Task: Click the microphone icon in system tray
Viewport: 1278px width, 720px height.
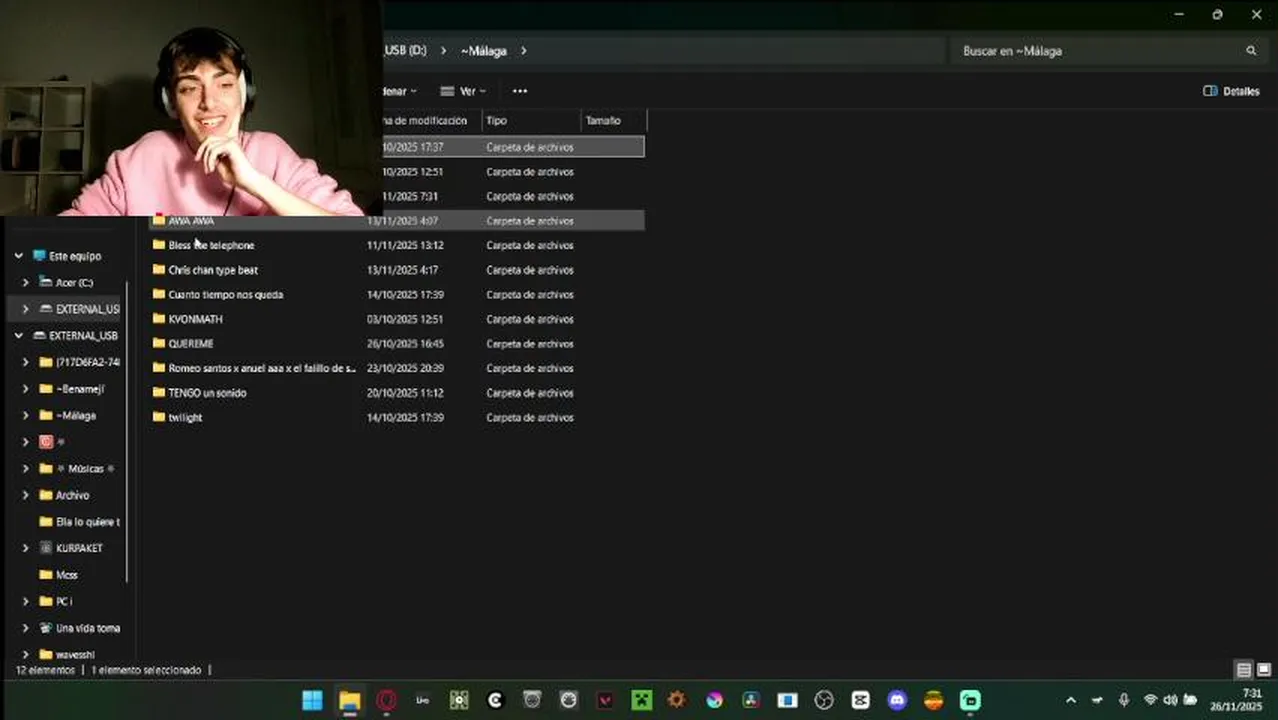Action: (x=1124, y=700)
